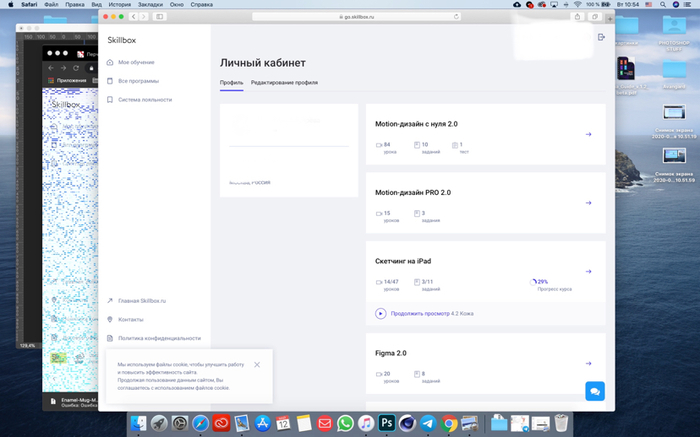The image size is (700, 437).
Task: Open Политика конфиденциальности link
Action: tap(159, 338)
